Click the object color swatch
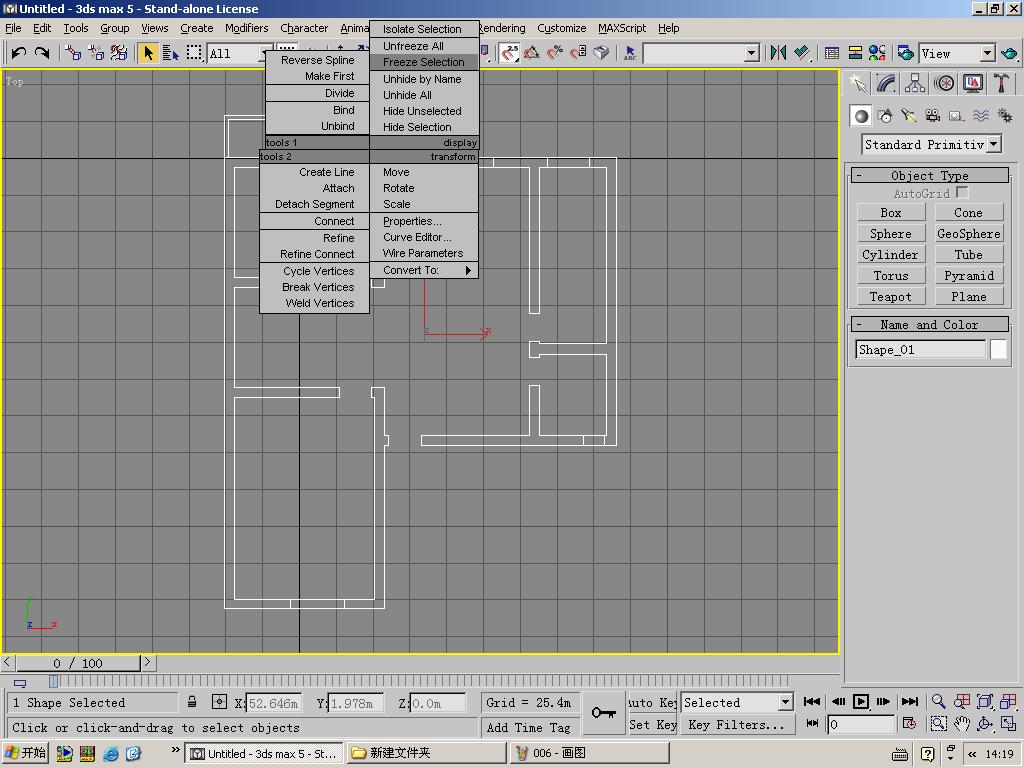Viewport: 1024px width, 768px height. pos(998,349)
